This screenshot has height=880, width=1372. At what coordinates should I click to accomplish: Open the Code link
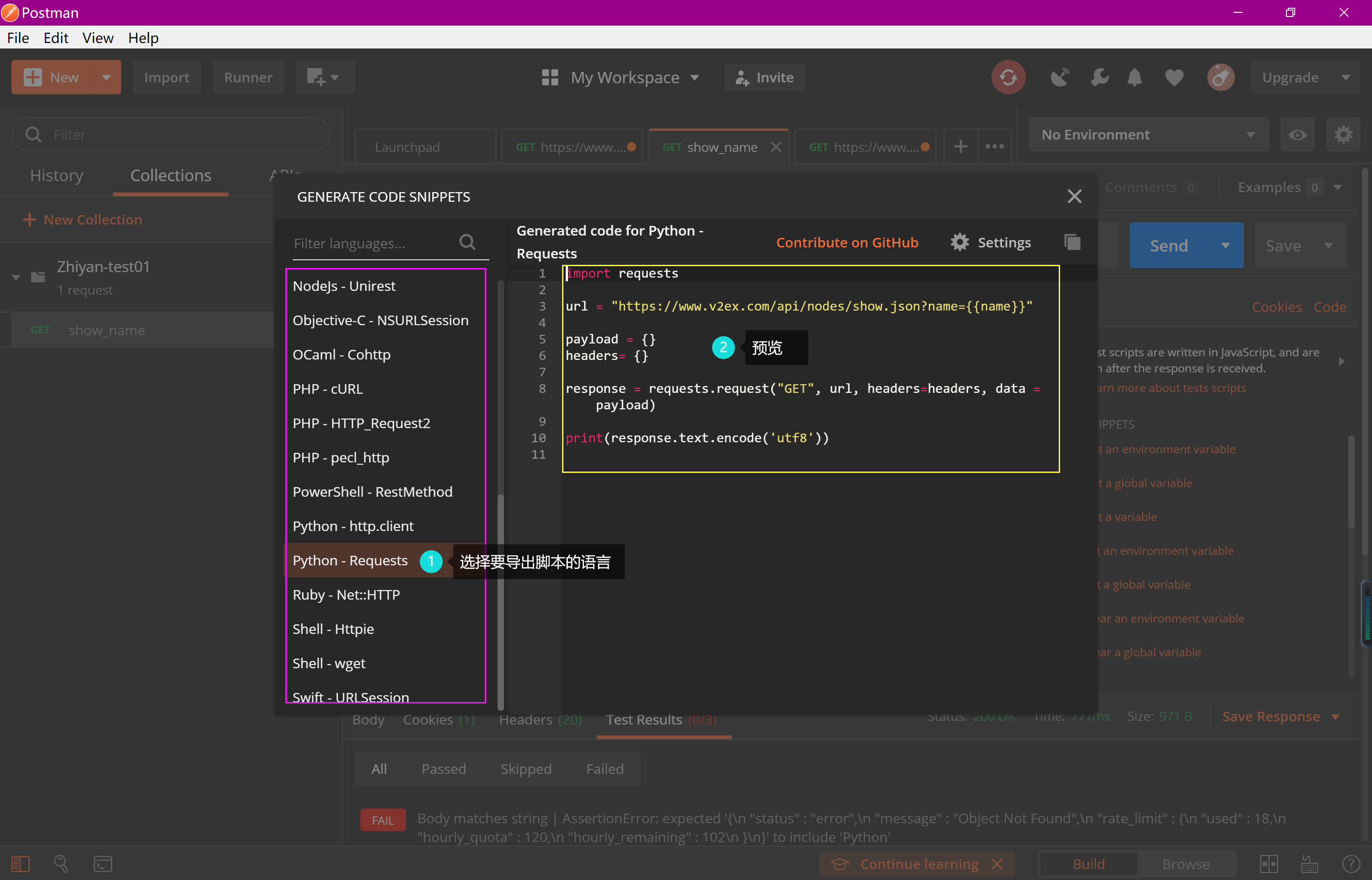[x=1330, y=307]
